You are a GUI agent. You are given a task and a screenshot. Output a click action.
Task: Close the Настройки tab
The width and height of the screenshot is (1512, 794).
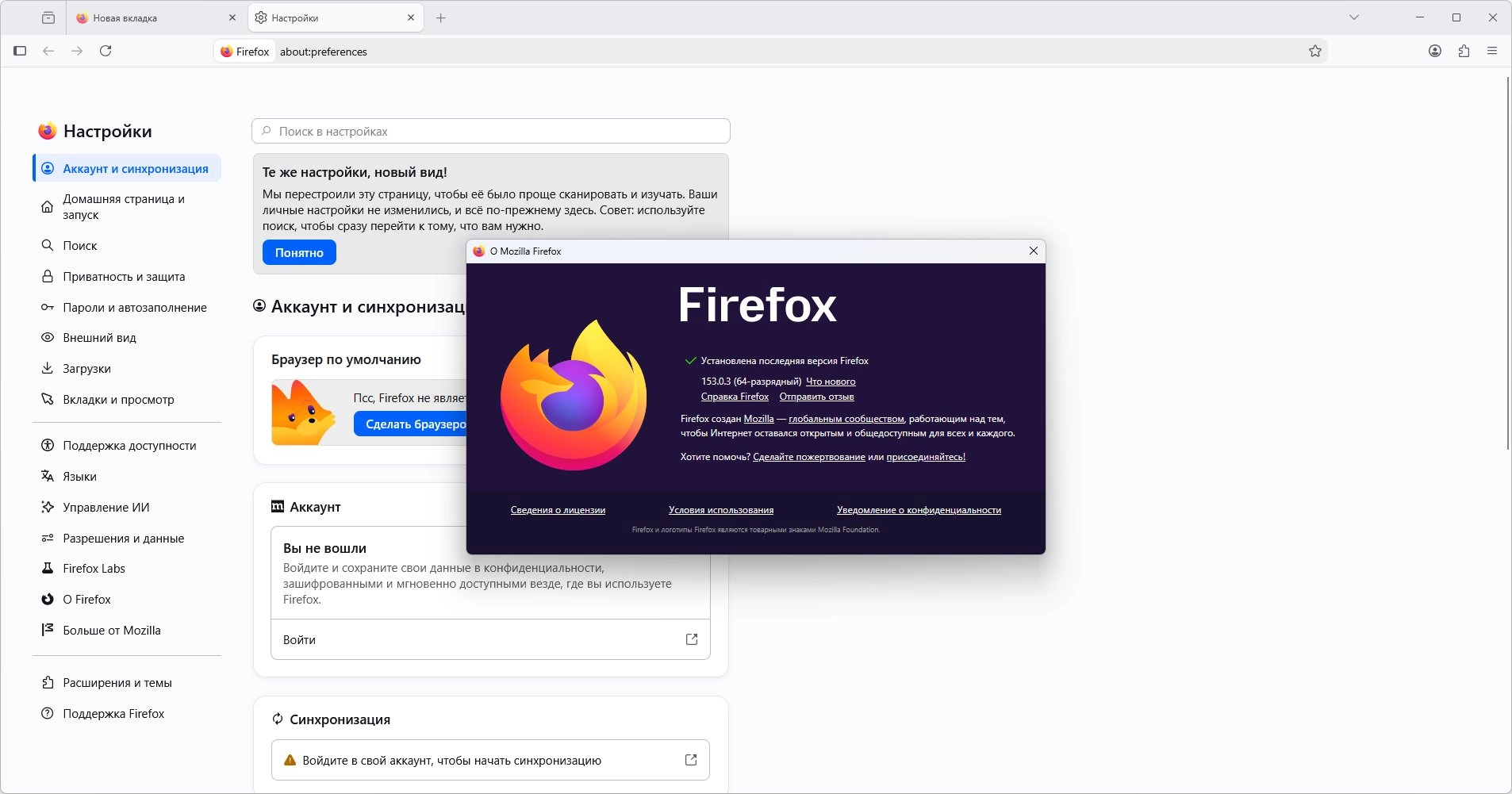pos(411,17)
